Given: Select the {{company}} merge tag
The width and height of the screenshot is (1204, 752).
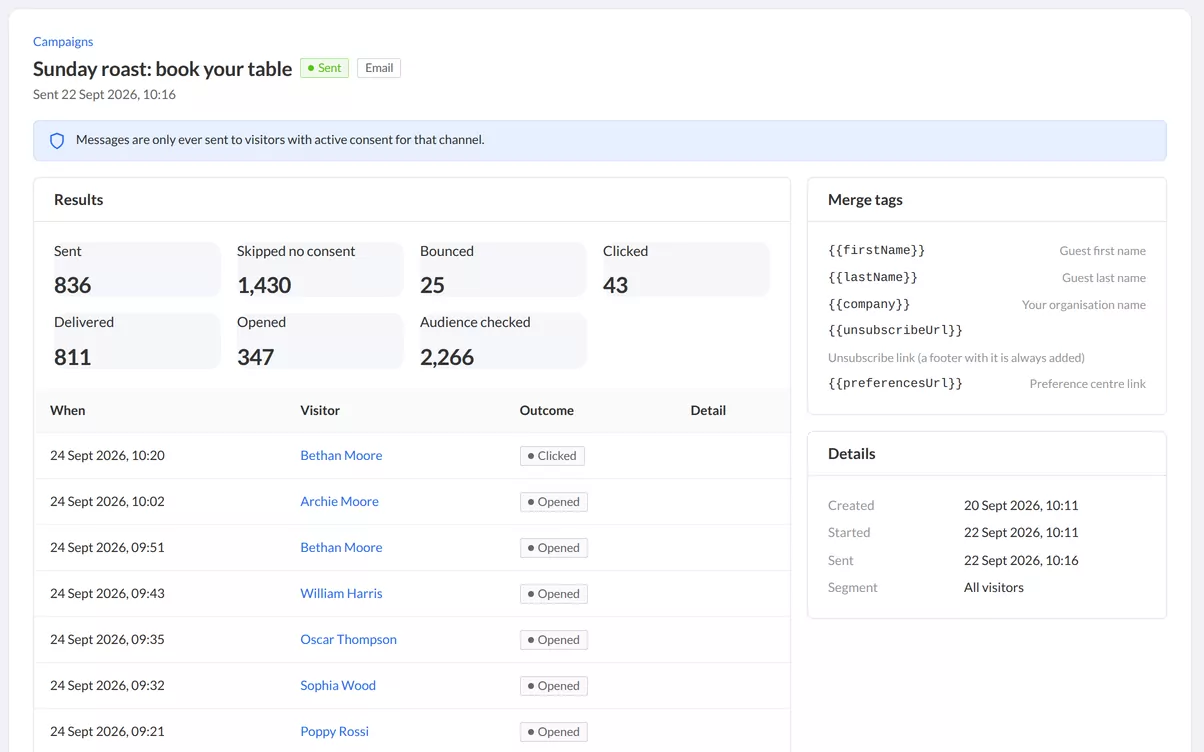Looking at the screenshot, I should pyautogui.click(x=869, y=304).
